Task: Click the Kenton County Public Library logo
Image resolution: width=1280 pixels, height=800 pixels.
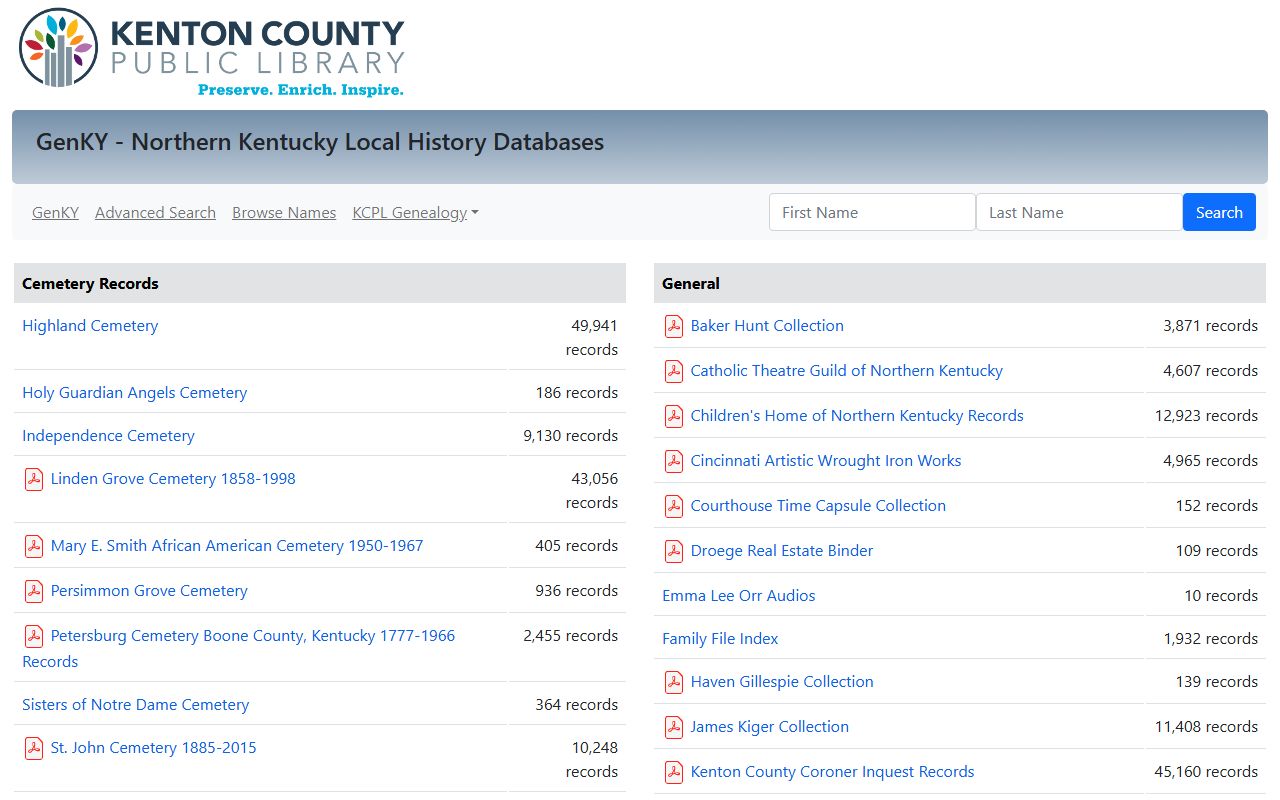Action: pyautogui.click(x=212, y=52)
